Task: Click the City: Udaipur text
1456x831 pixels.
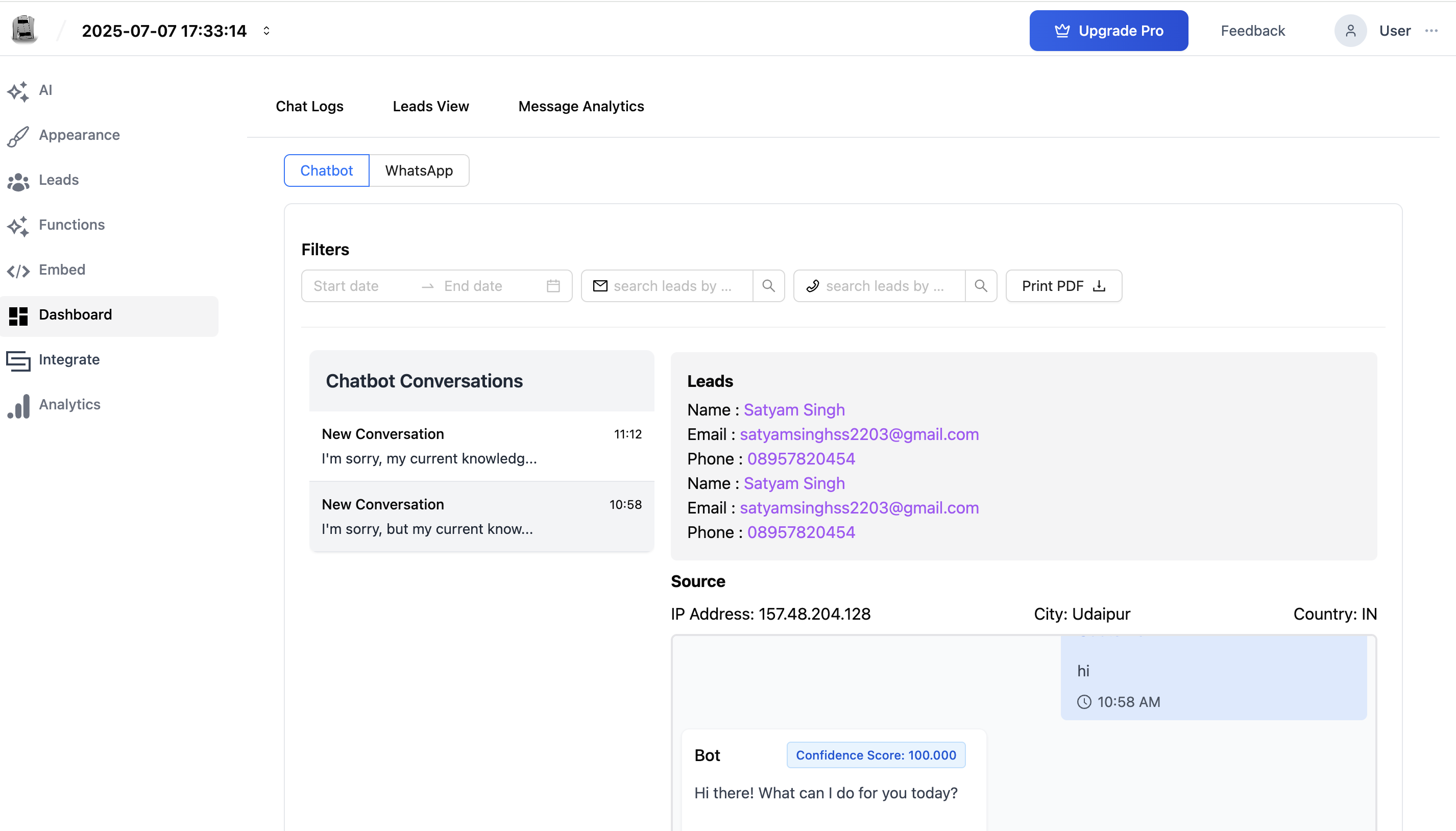Action: click(1082, 615)
